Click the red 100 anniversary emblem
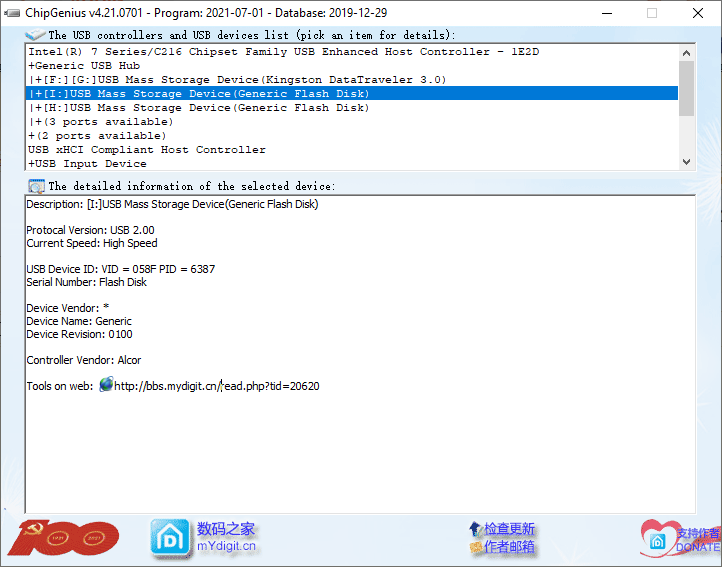This screenshot has width=722, height=567. click(63, 538)
